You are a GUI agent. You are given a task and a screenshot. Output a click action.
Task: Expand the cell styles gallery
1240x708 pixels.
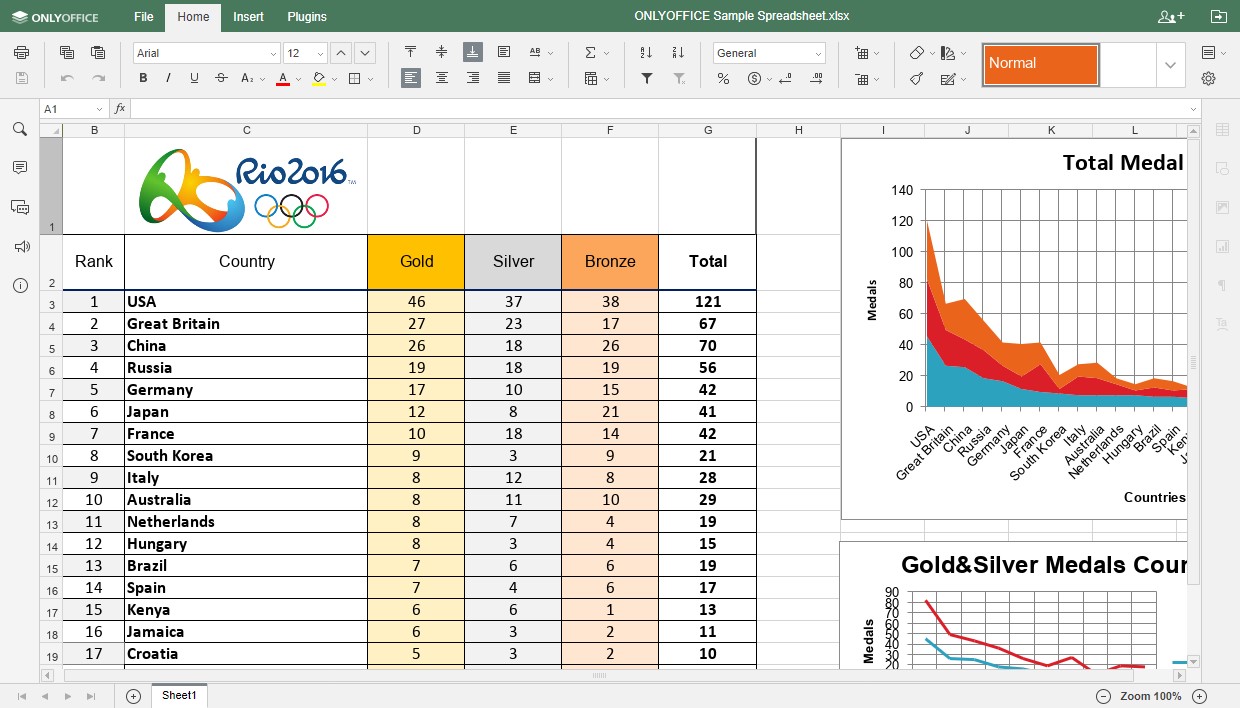[1170, 65]
